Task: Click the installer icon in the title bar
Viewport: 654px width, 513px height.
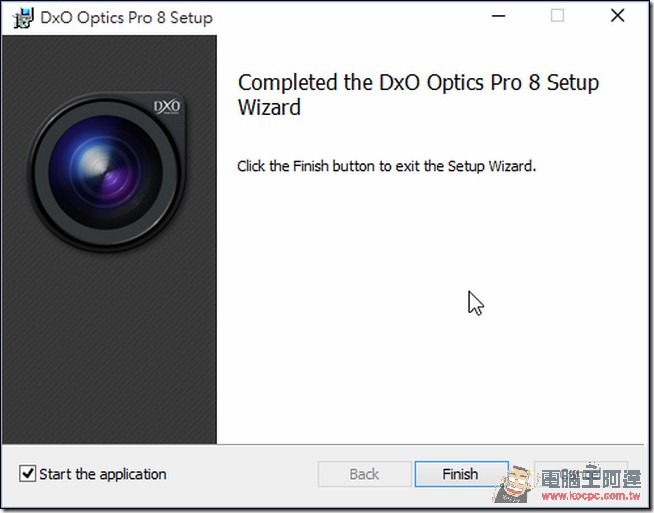Action: pos(23,18)
